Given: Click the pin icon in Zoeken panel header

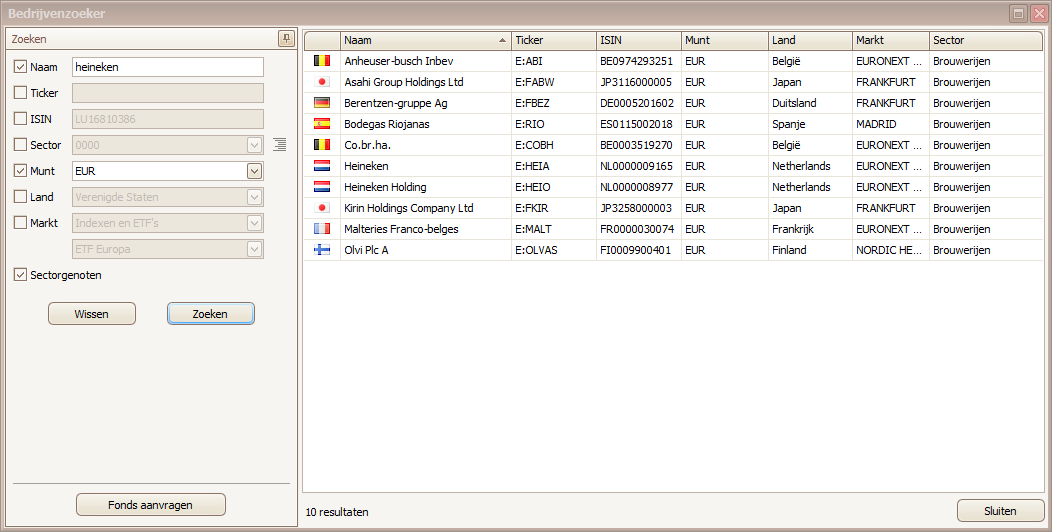Looking at the screenshot, I should [286, 39].
